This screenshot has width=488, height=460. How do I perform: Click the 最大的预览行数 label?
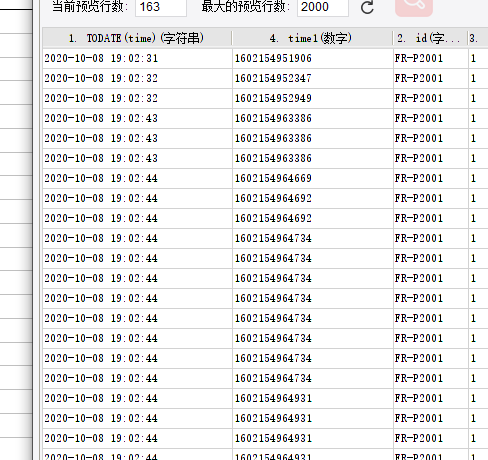click(246, 7)
